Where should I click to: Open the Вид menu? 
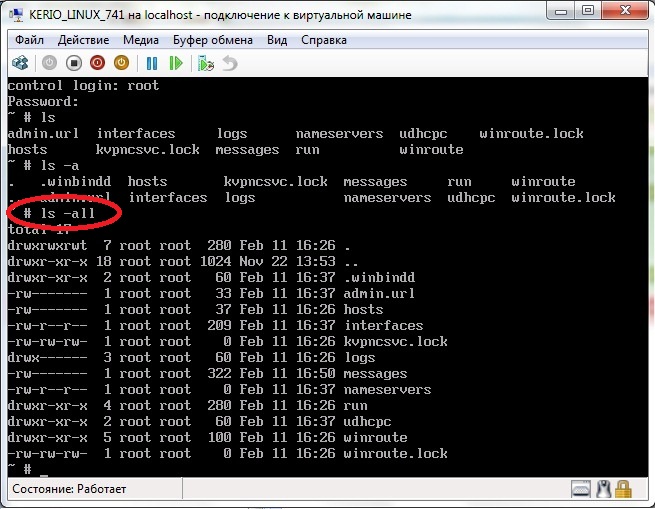pos(277,40)
